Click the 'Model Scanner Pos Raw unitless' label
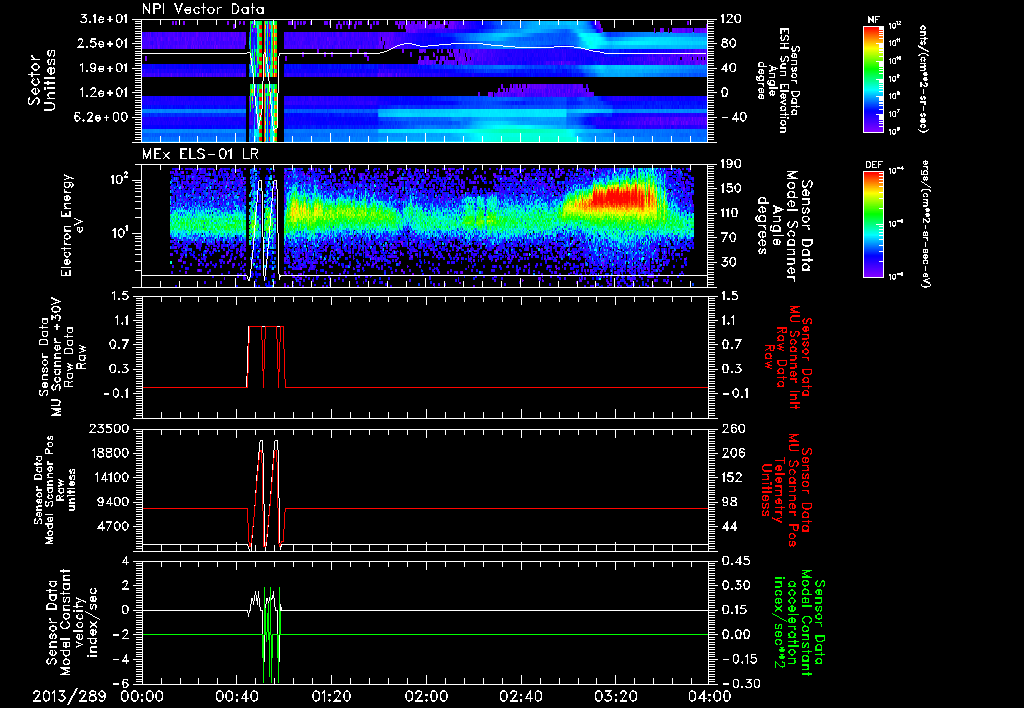The width and height of the screenshot is (1024, 708). tap(57, 490)
